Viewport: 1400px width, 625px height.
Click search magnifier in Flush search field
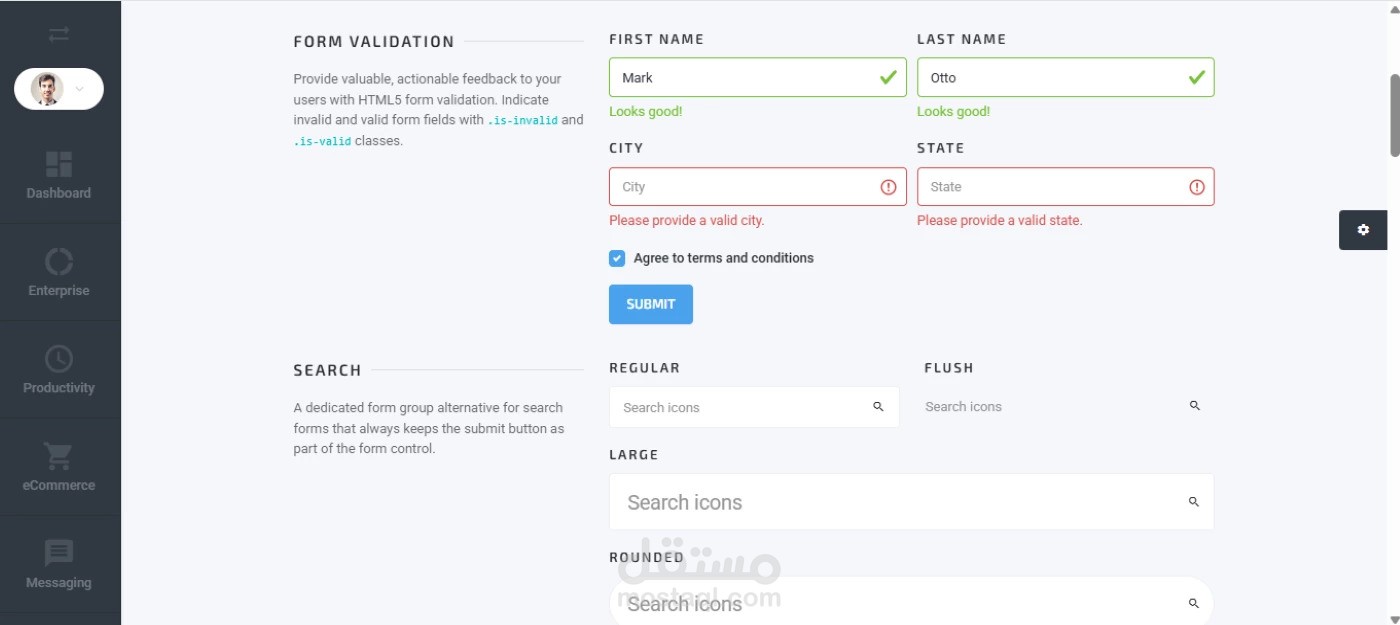point(1194,406)
